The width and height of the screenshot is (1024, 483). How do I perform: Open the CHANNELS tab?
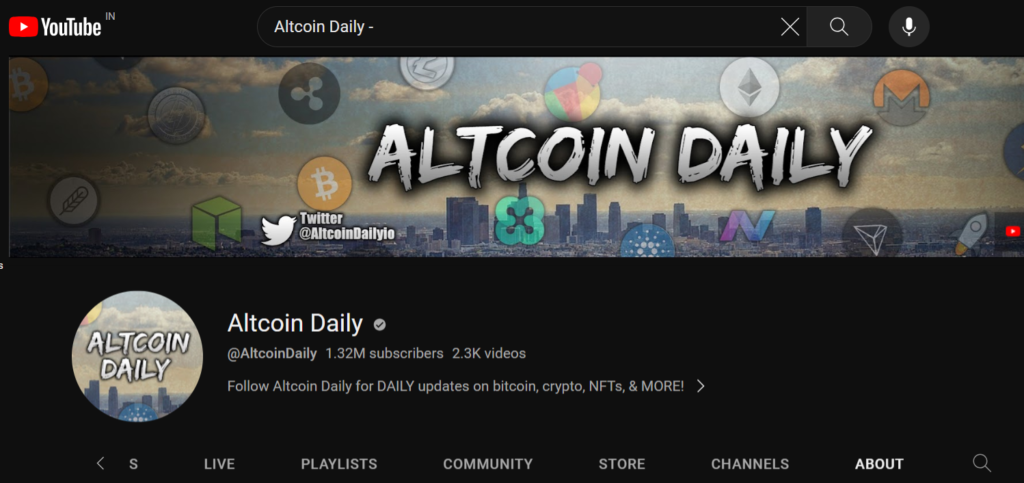pyautogui.click(x=750, y=464)
